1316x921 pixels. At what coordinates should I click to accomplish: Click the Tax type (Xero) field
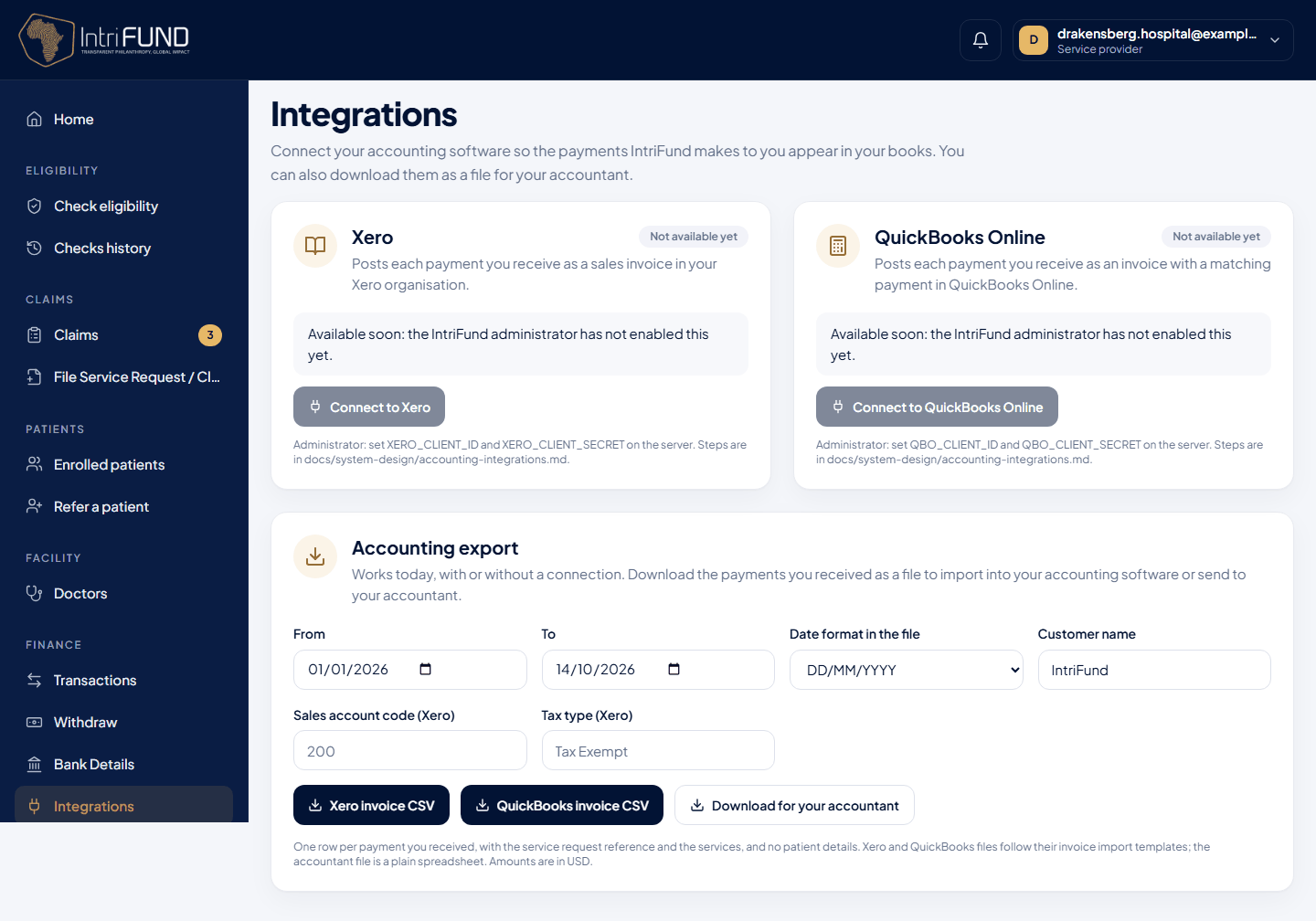point(658,750)
